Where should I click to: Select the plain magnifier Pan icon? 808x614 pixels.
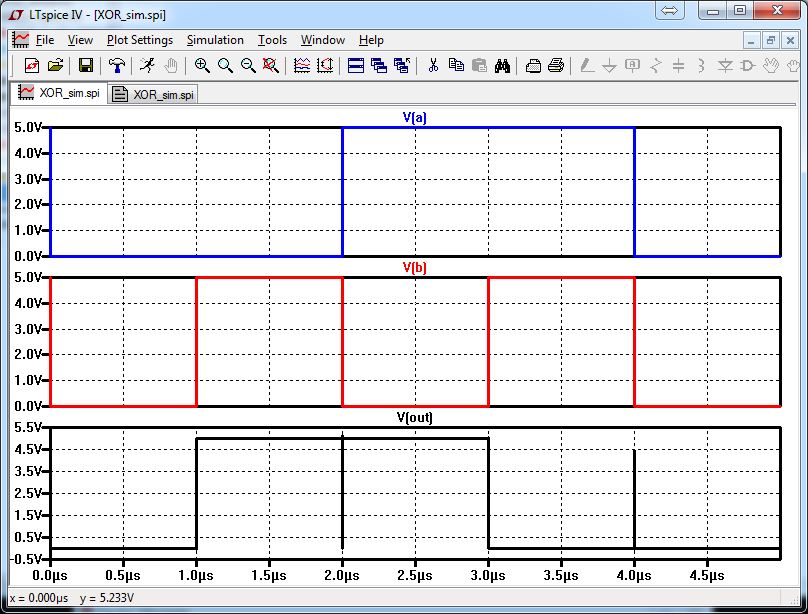tap(225, 65)
